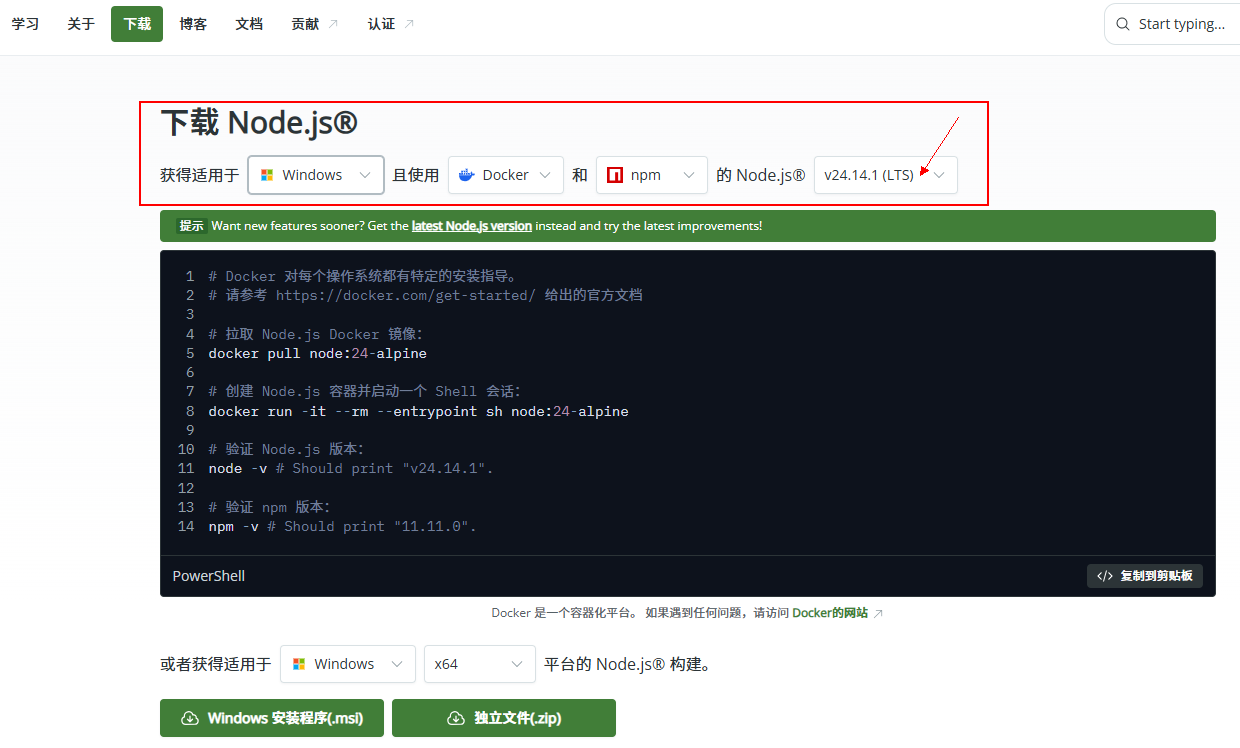Follow the latest Node.js version link
1240x748 pixels.
coord(472,226)
